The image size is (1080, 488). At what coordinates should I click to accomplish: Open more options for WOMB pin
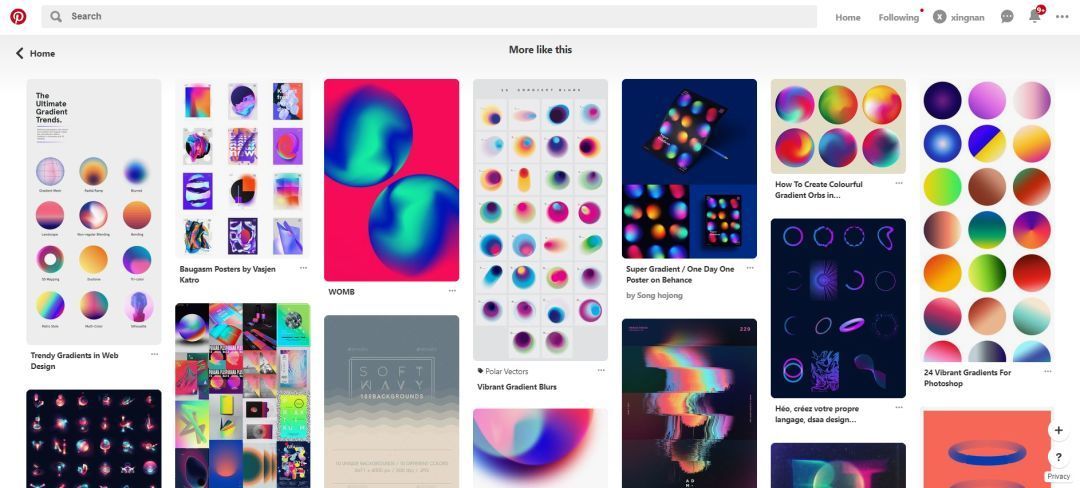[x=452, y=291]
